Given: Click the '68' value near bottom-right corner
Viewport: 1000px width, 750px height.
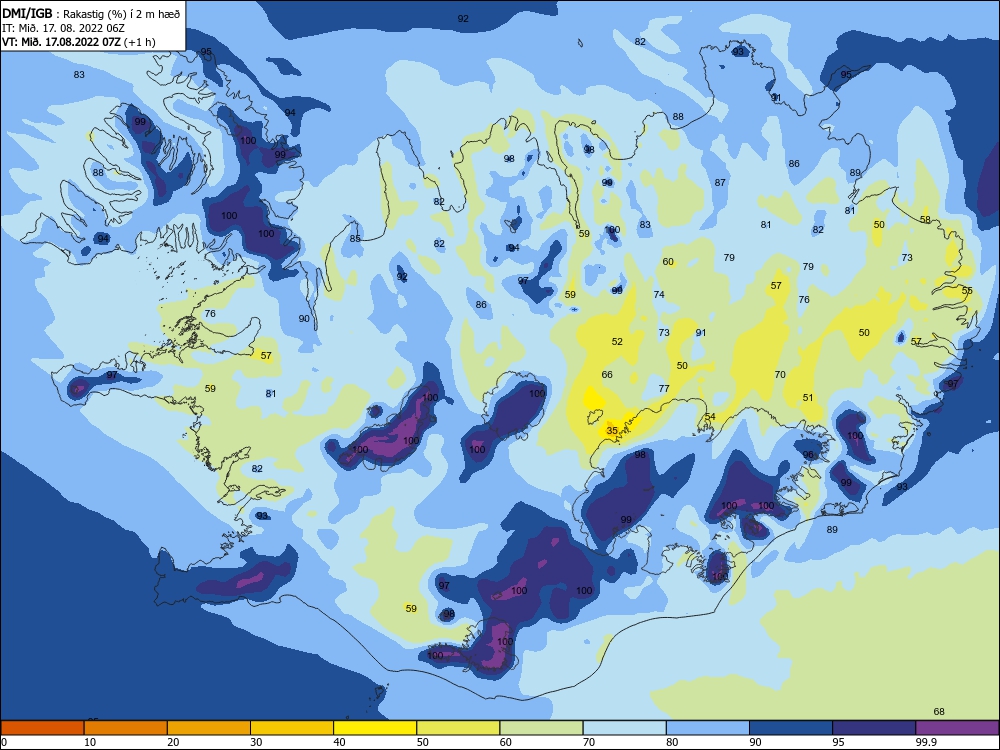Looking at the screenshot, I should (x=939, y=711).
